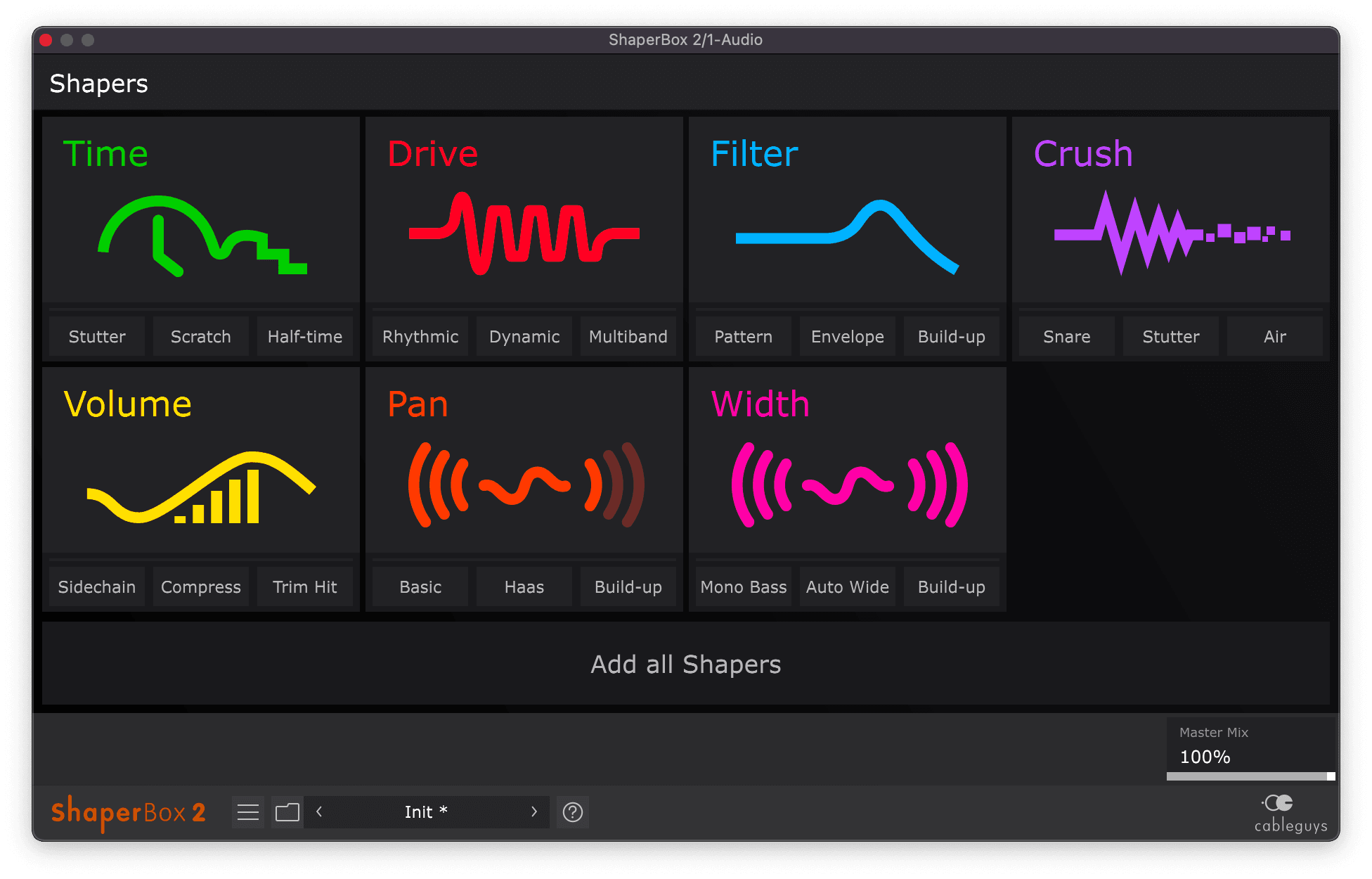Select the Half-time preset under Time
The width and height of the screenshot is (1372, 879).
305,337
